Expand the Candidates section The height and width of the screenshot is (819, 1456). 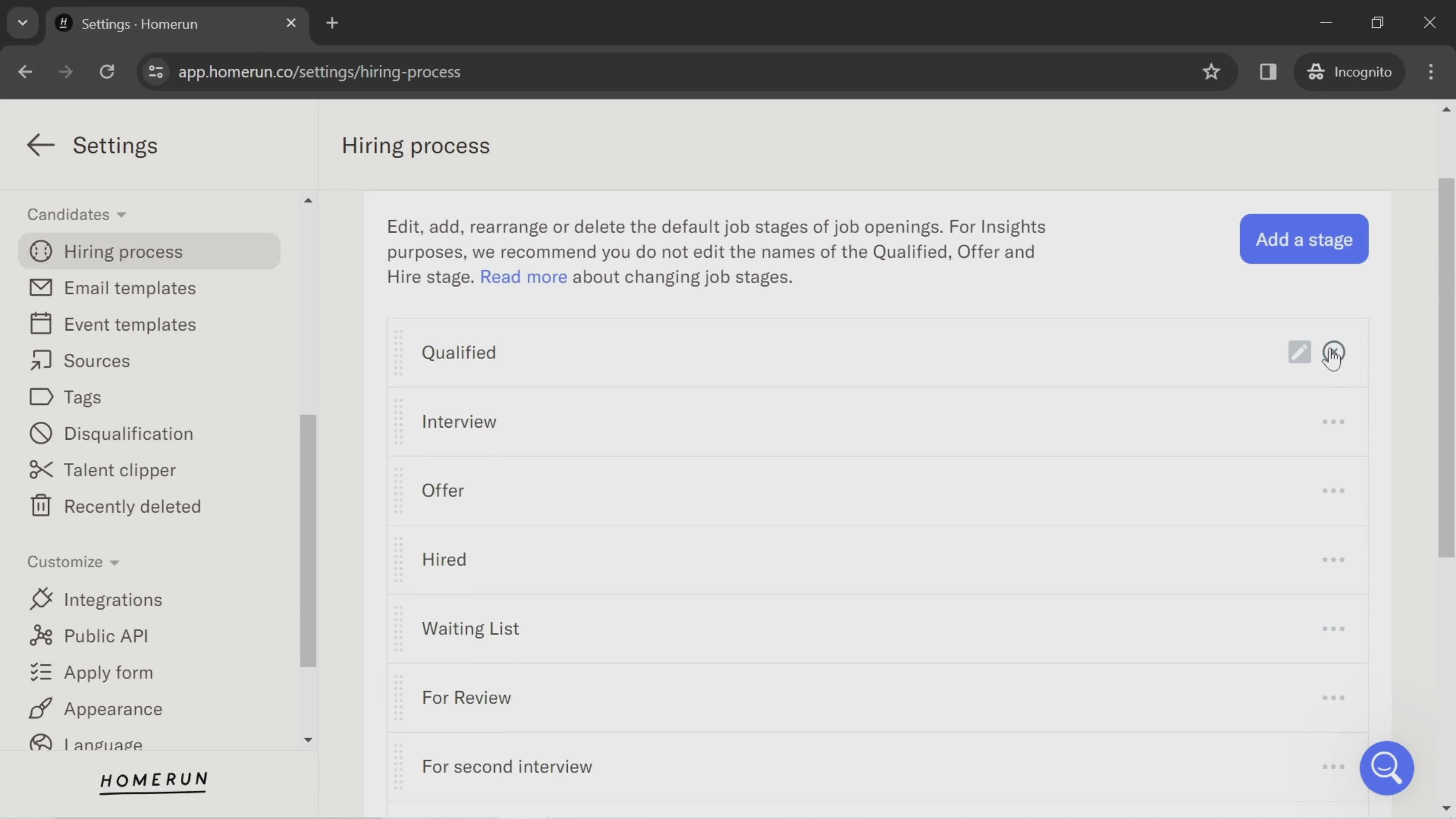click(x=76, y=214)
